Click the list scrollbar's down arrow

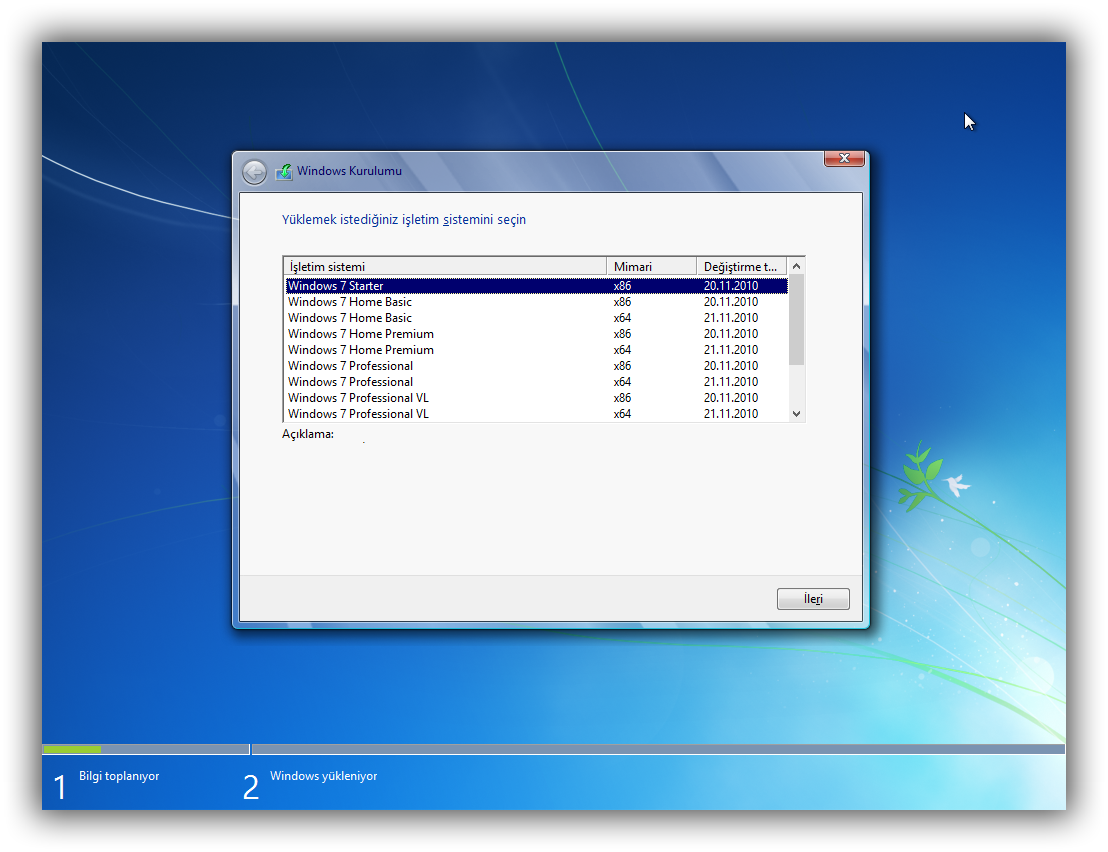coord(796,414)
